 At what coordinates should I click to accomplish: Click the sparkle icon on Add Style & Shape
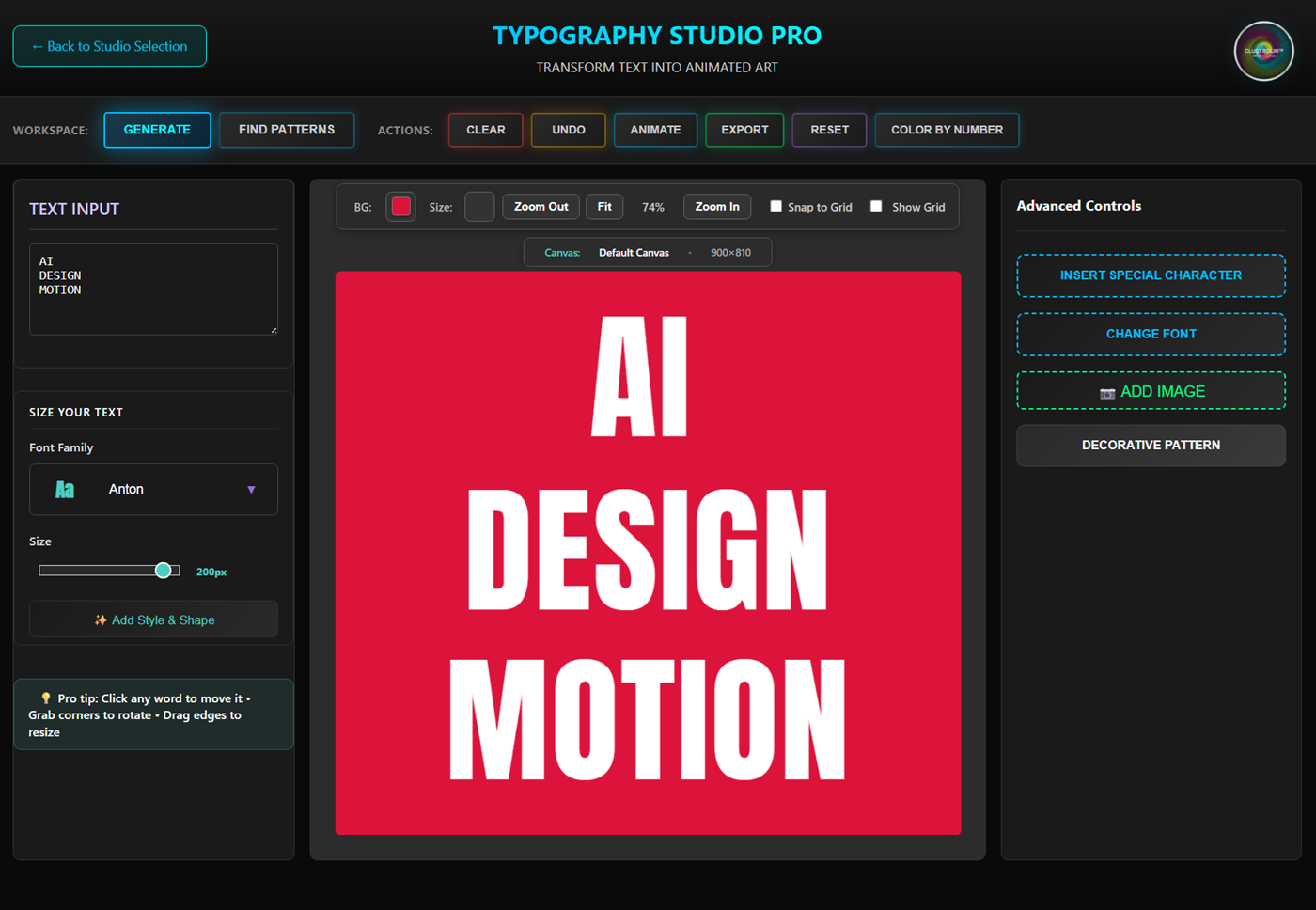coord(100,620)
